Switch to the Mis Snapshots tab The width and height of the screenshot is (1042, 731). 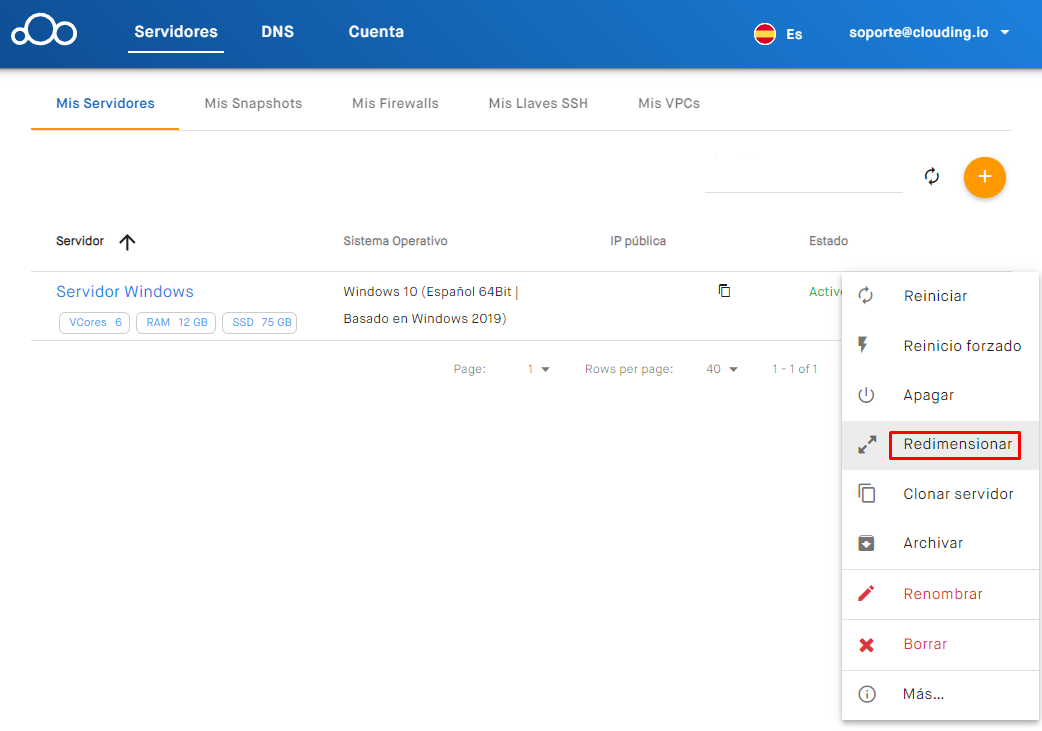(253, 103)
